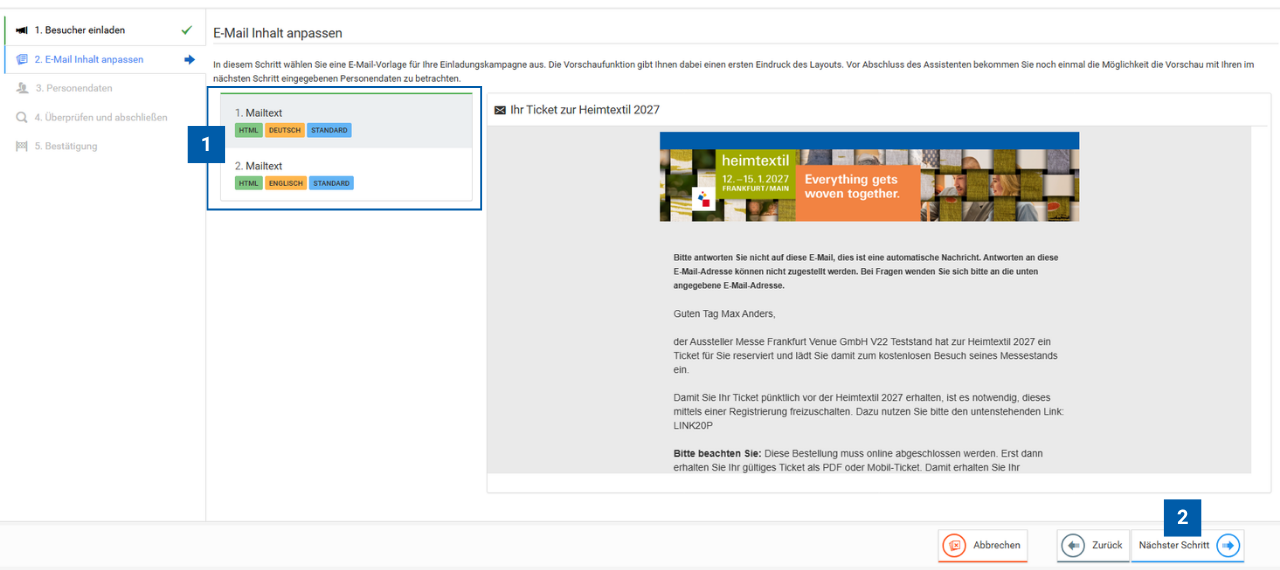1280x570 pixels.
Task: Click the HTML tag on 2. Mailtext
Action: (x=249, y=183)
